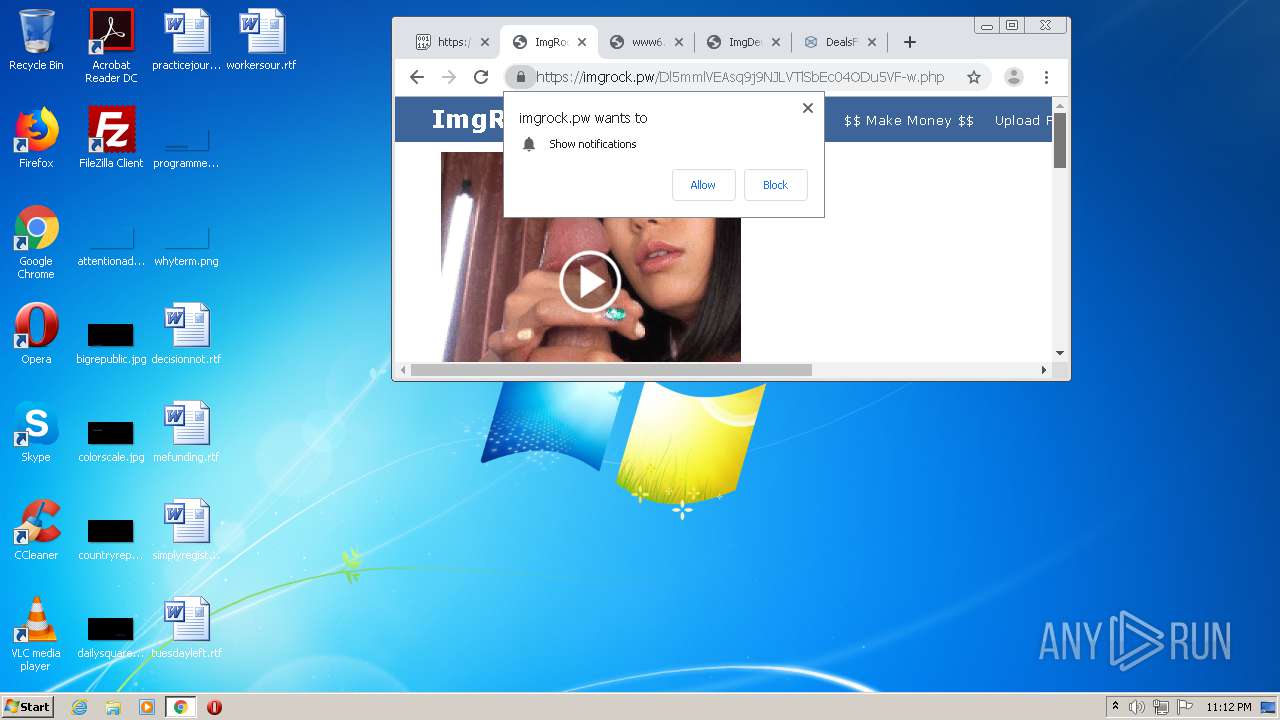Image resolution: width=1280 pixels, height=720 pixels.
Task: Allow notifications from imgrock.pw
Action: pos(703,185)
